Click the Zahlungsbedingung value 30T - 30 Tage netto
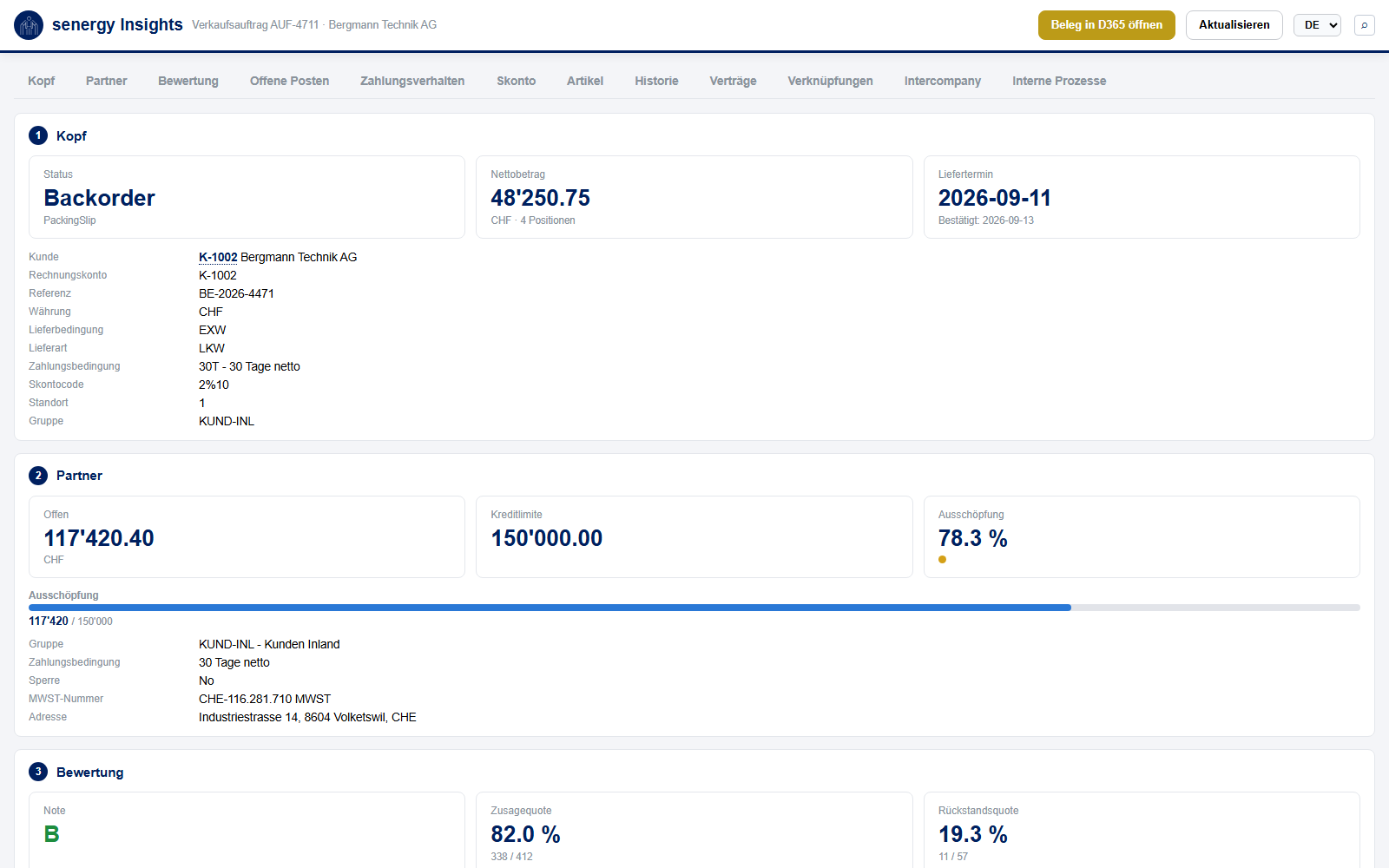This screenshot has width=1389, height=868. [x=249, y=366]
